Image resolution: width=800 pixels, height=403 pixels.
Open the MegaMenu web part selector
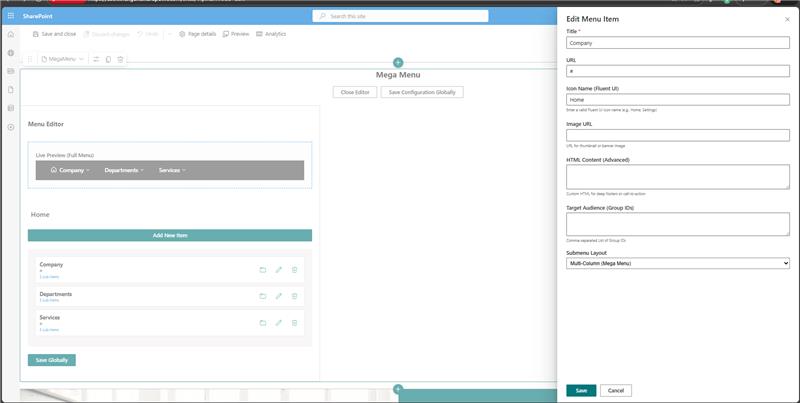coord(63,59)
